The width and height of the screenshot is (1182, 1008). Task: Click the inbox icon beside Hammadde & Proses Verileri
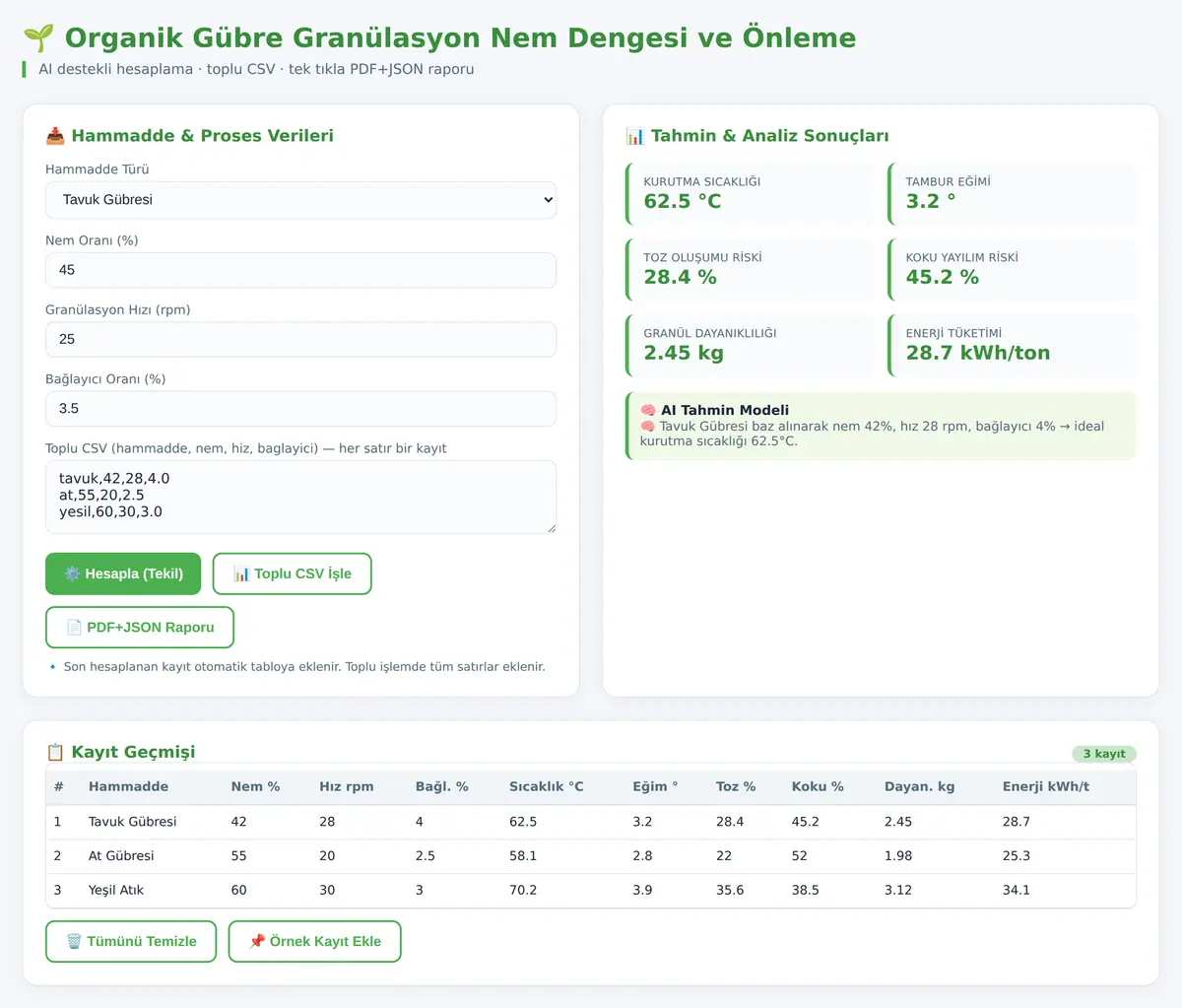[x=55, y=136]
